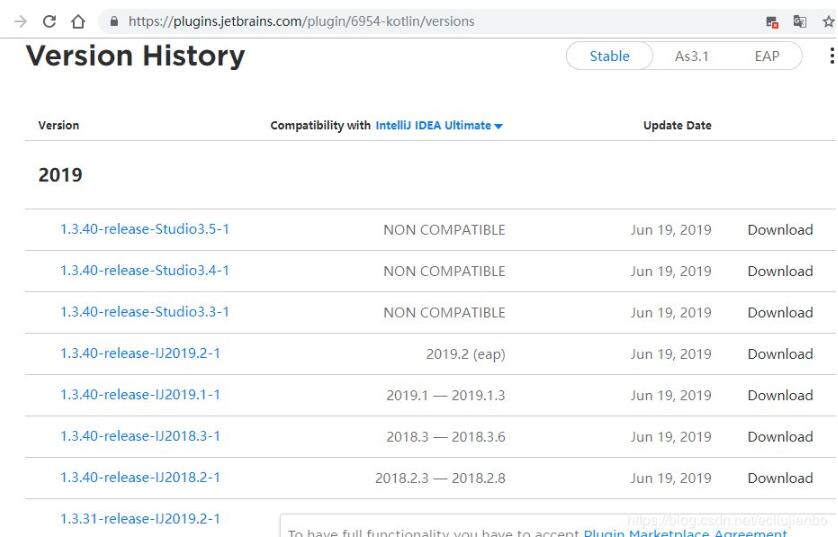Click the 'Compatibility with' column label

[320, 126]
